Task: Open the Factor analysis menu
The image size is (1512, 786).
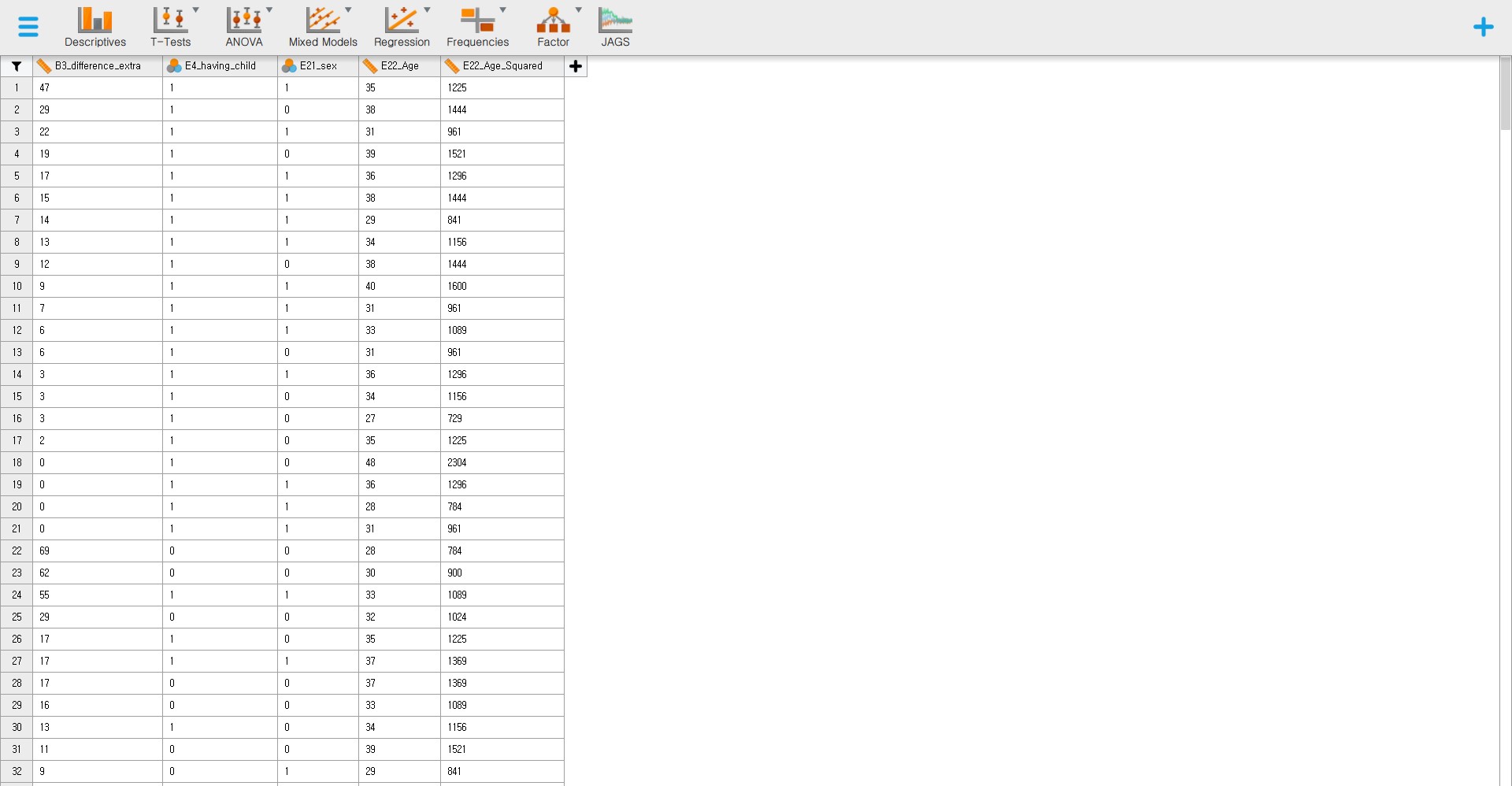Action: point(553,27)
